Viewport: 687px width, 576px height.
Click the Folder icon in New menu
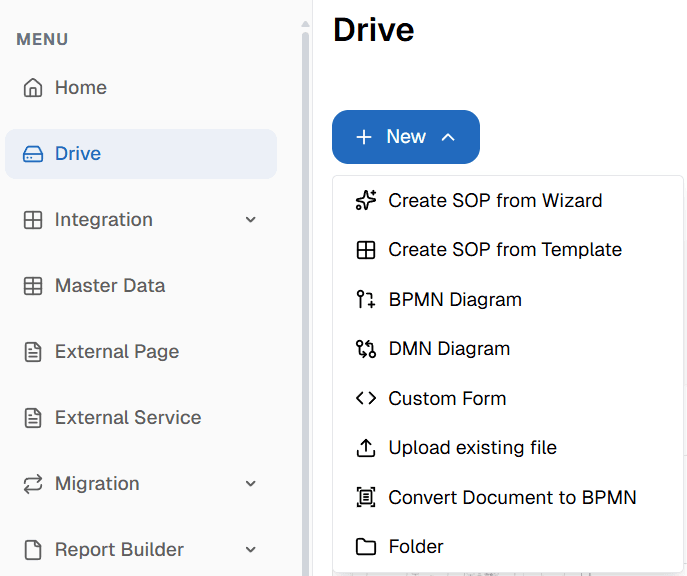tap(366, 547)
